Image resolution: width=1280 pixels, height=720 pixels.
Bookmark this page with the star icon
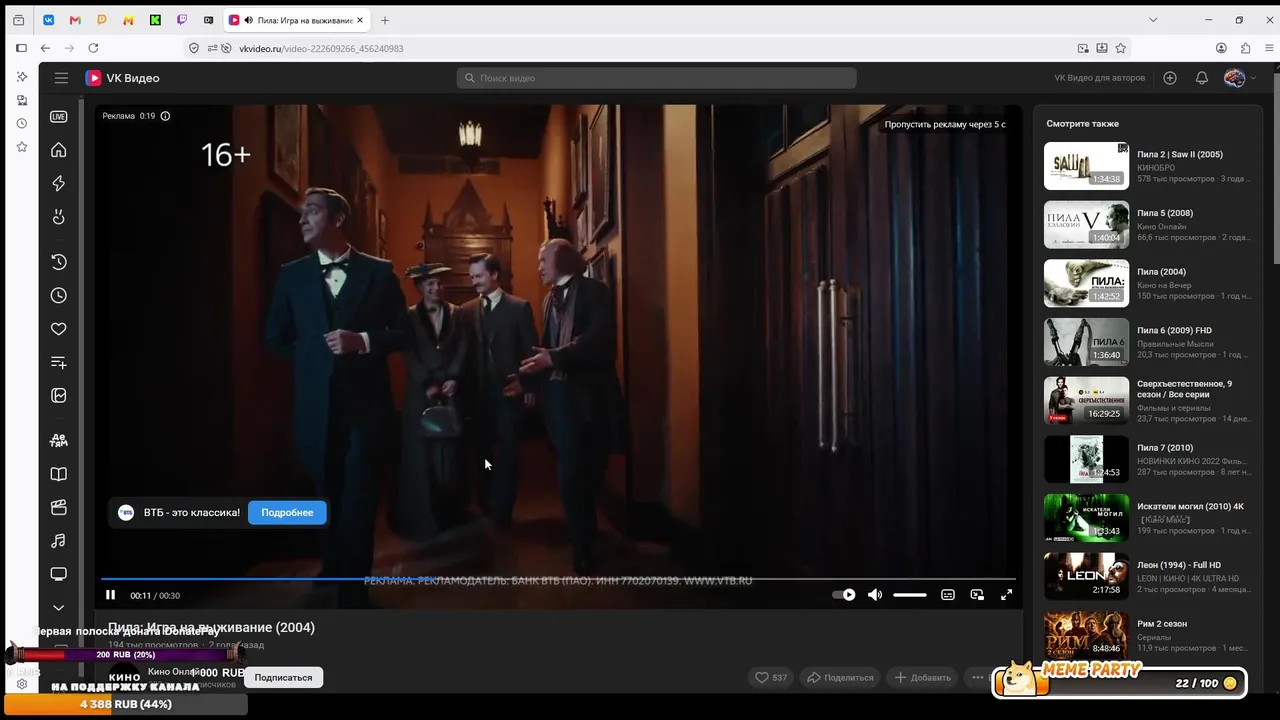(1121, 48)
